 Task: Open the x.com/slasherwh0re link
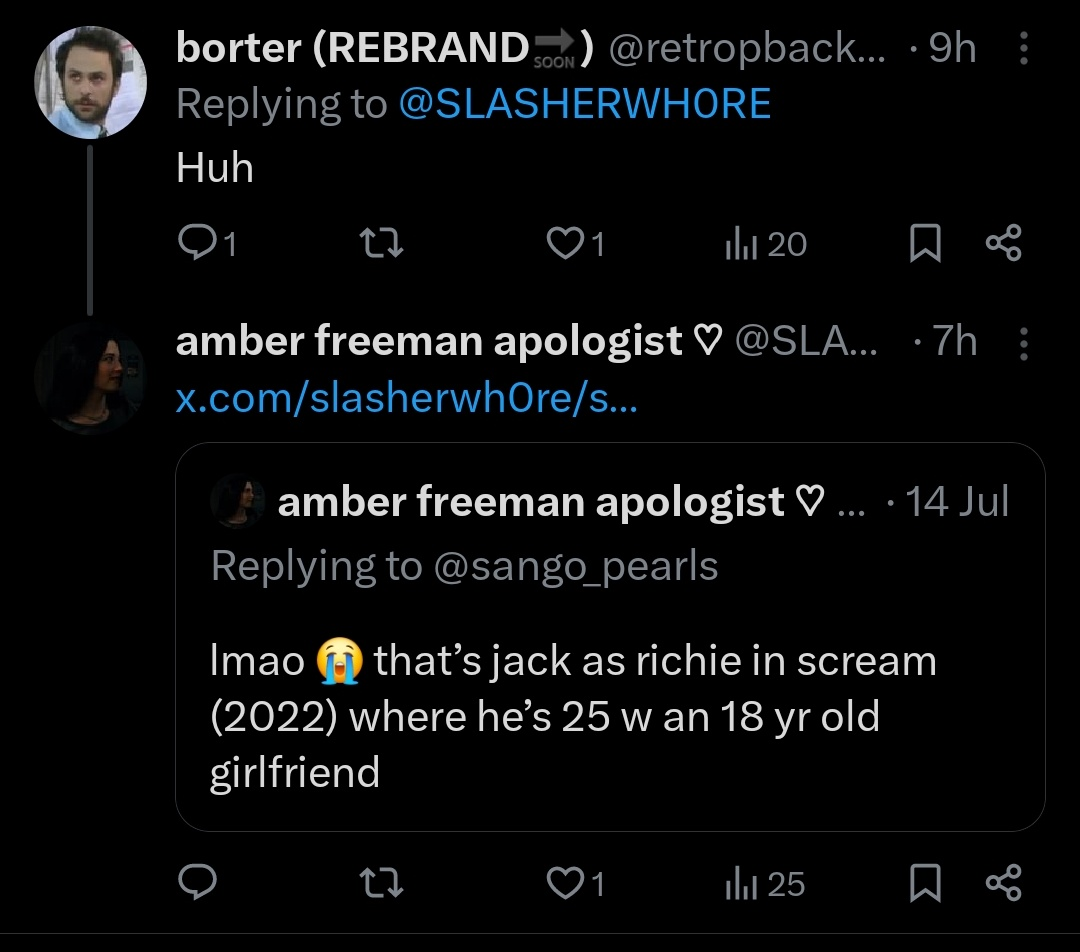point(407,400)
